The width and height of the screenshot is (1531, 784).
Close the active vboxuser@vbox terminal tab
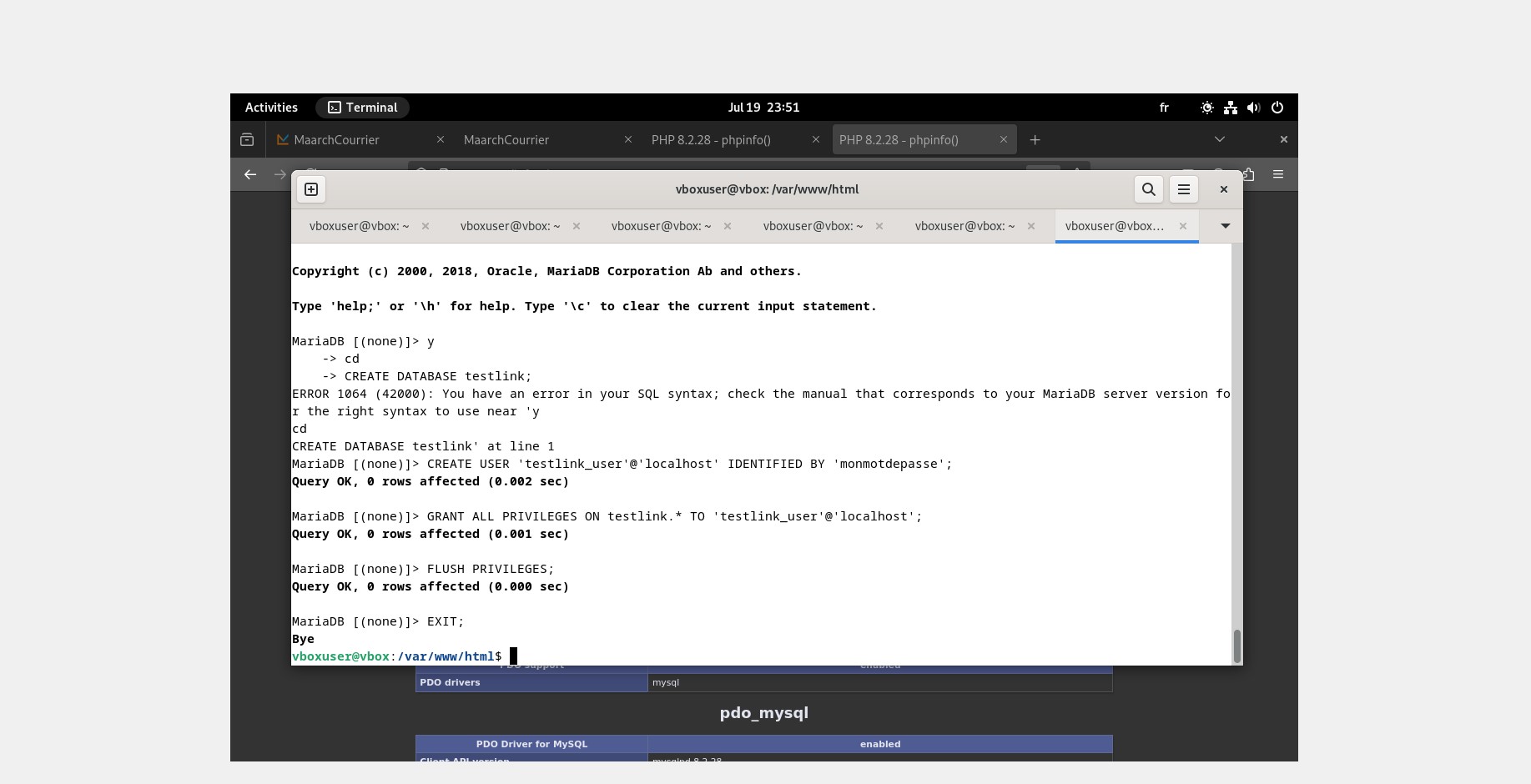(1182, 226)
